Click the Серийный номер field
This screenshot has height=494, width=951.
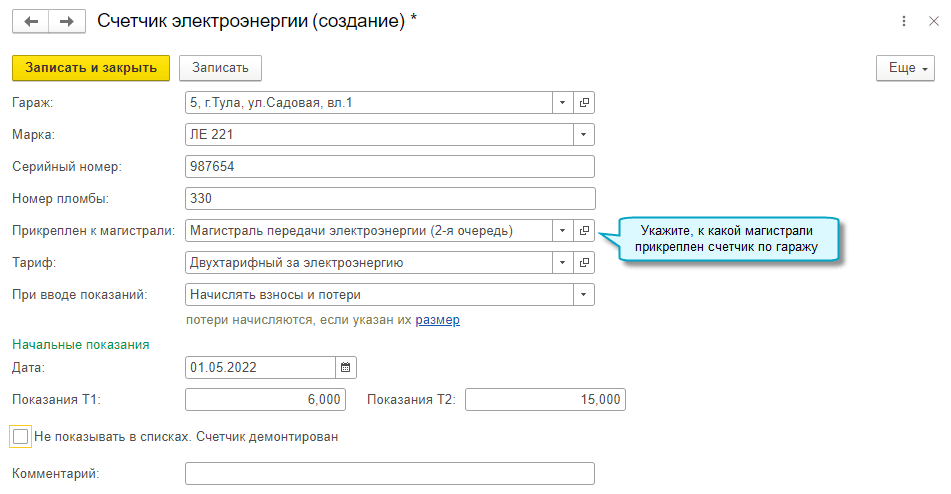(x=390, y=167)
